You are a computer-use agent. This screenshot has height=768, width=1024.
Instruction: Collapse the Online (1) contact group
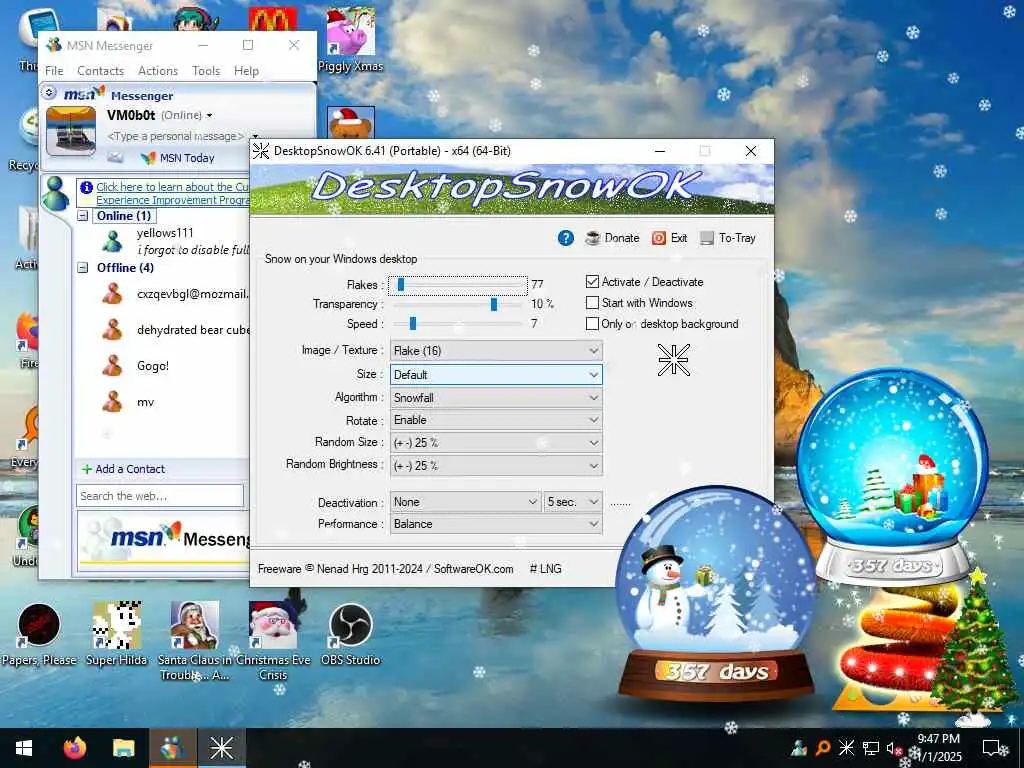coord(83,216)
